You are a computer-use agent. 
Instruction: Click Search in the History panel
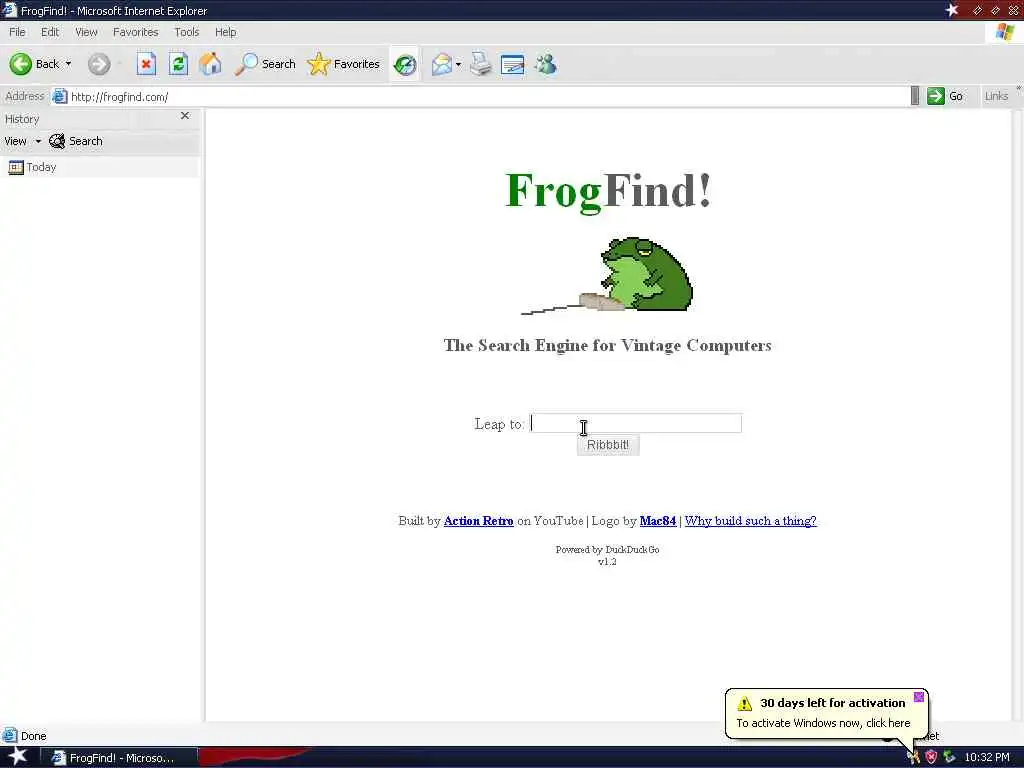click(x=76, y=141)
